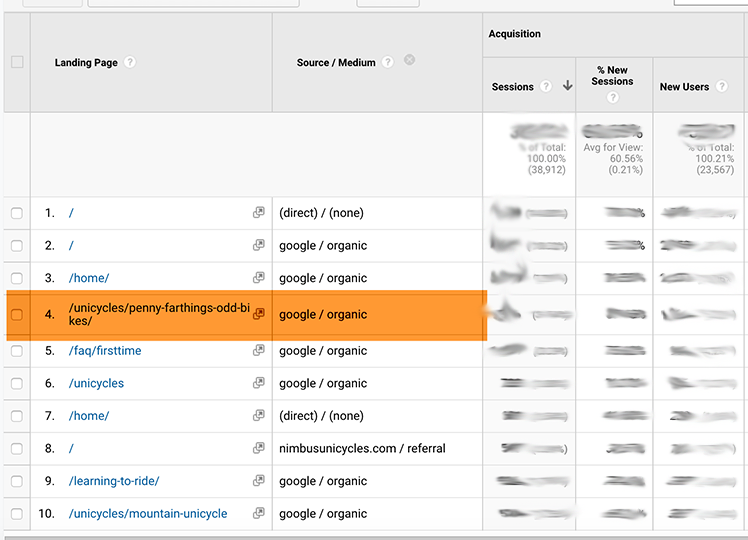Click the New Users column header

(x=684, y=87)
